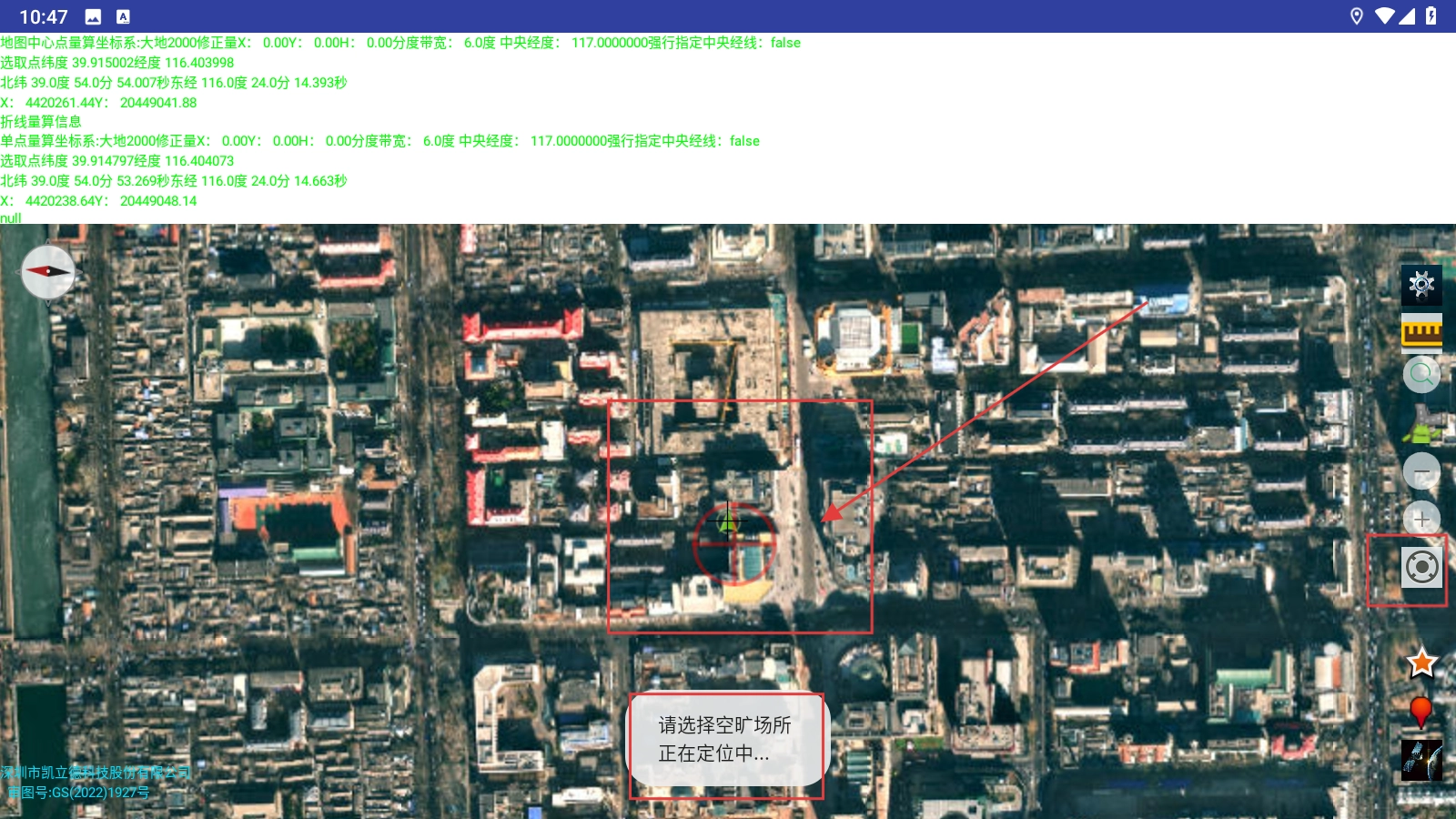1456x819 pixels.
Task: Open favorites with the orange star
Action: click(1421, 662)
